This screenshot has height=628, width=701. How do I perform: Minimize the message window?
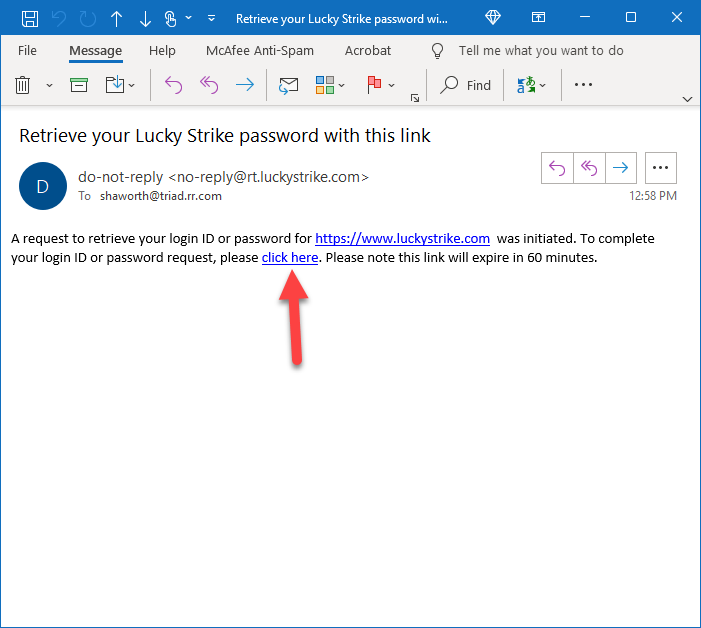point(585,17)
